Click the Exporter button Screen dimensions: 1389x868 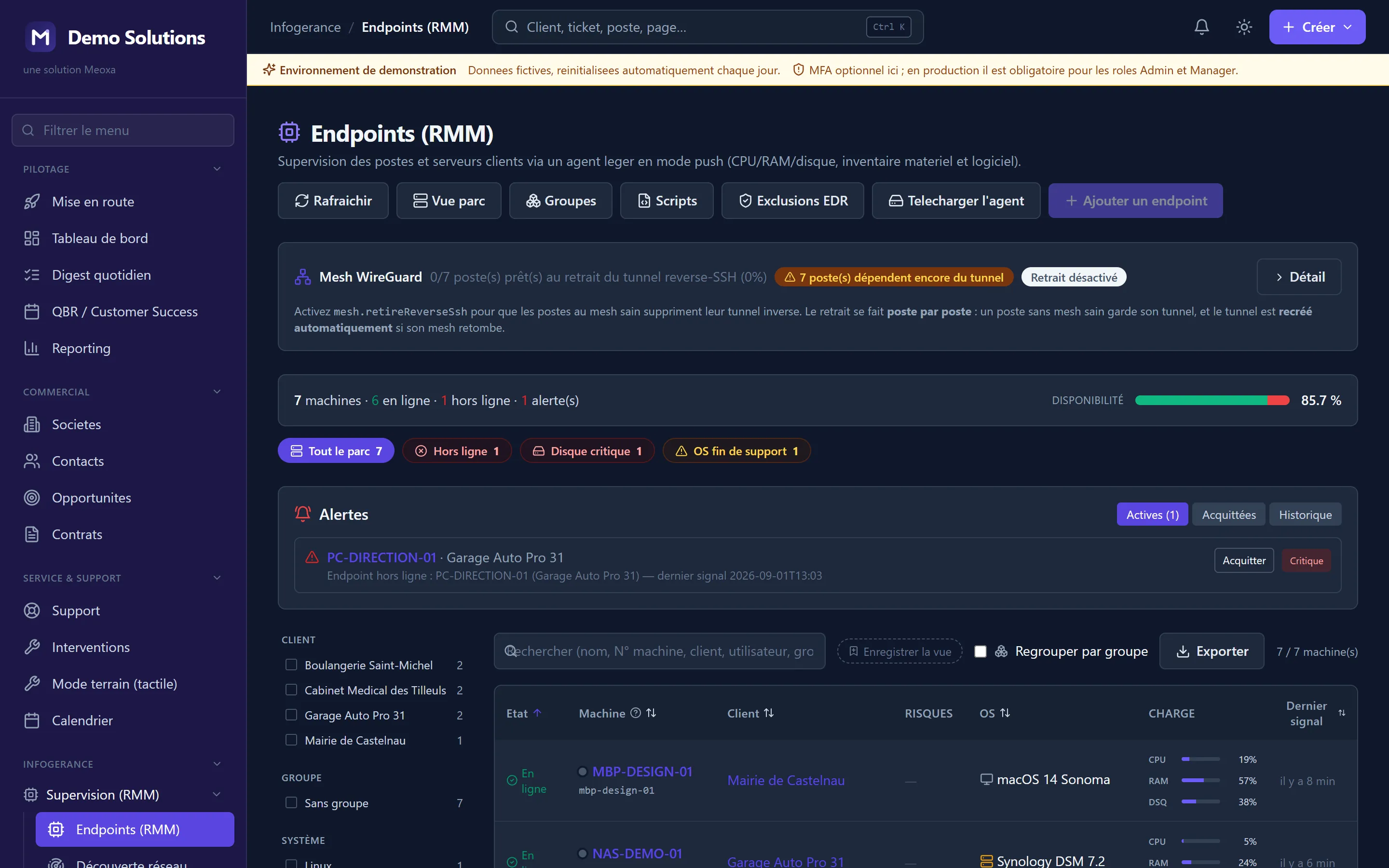(1212, 651)
